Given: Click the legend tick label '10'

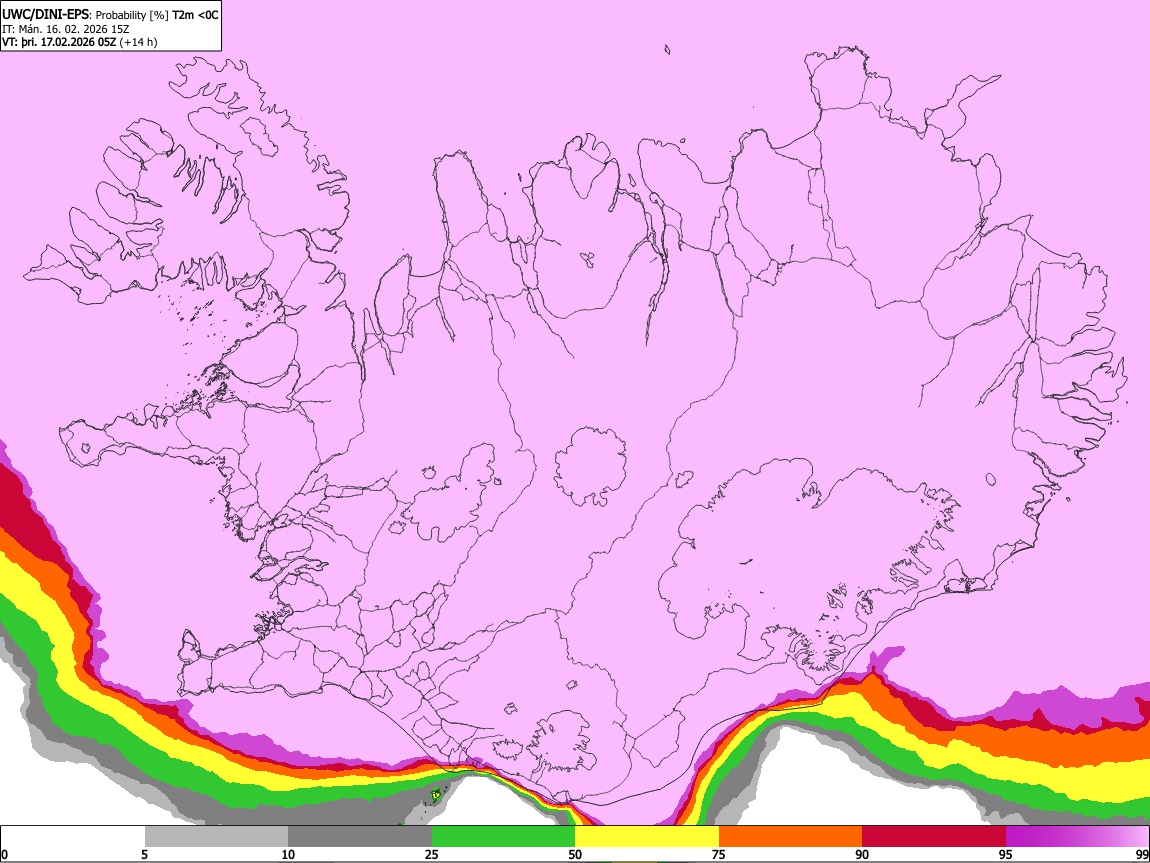Looking at the screenshot, I should click(288, 854).
